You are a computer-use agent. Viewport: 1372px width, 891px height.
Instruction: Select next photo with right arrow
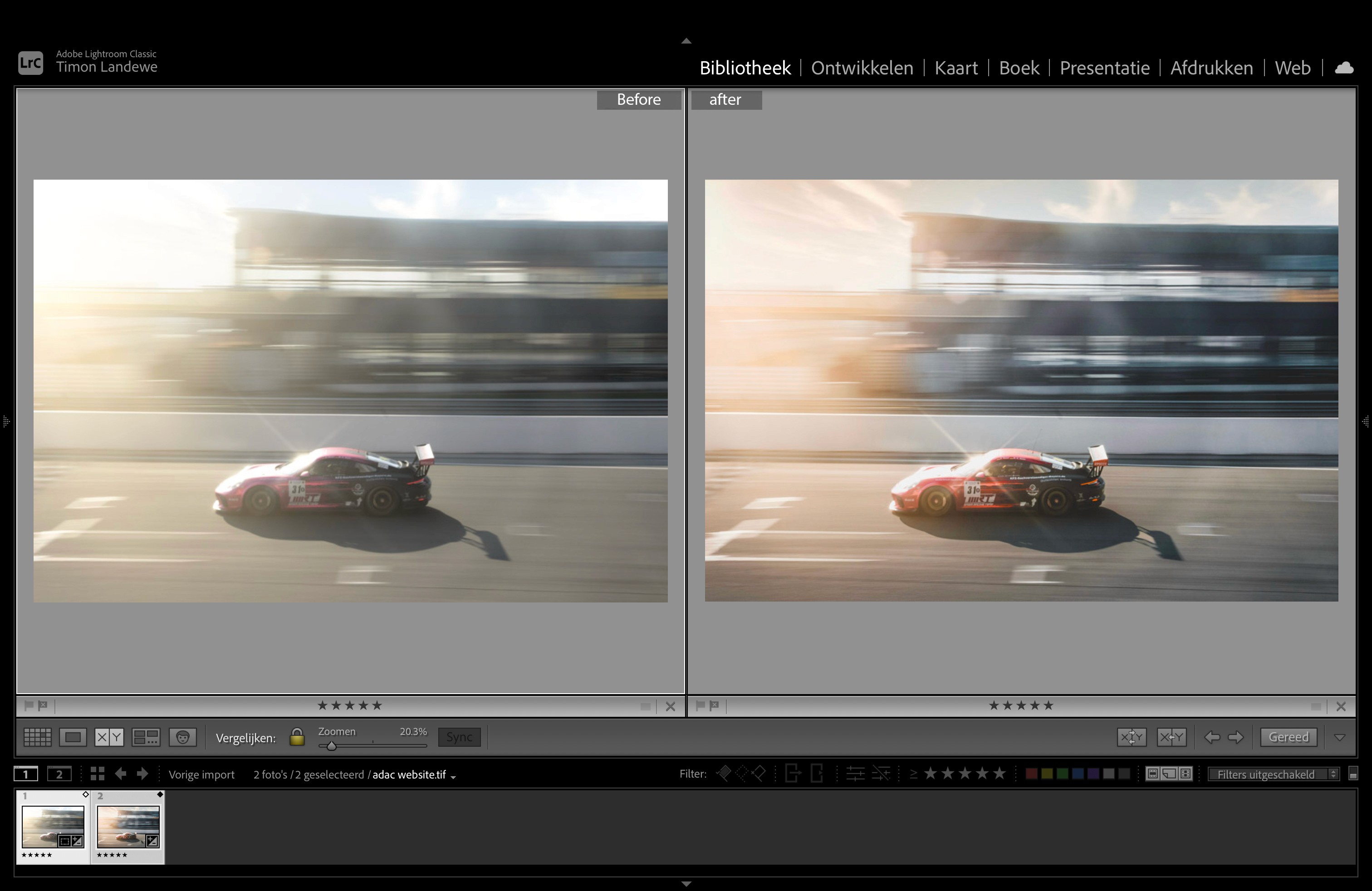coord(1236,737)
